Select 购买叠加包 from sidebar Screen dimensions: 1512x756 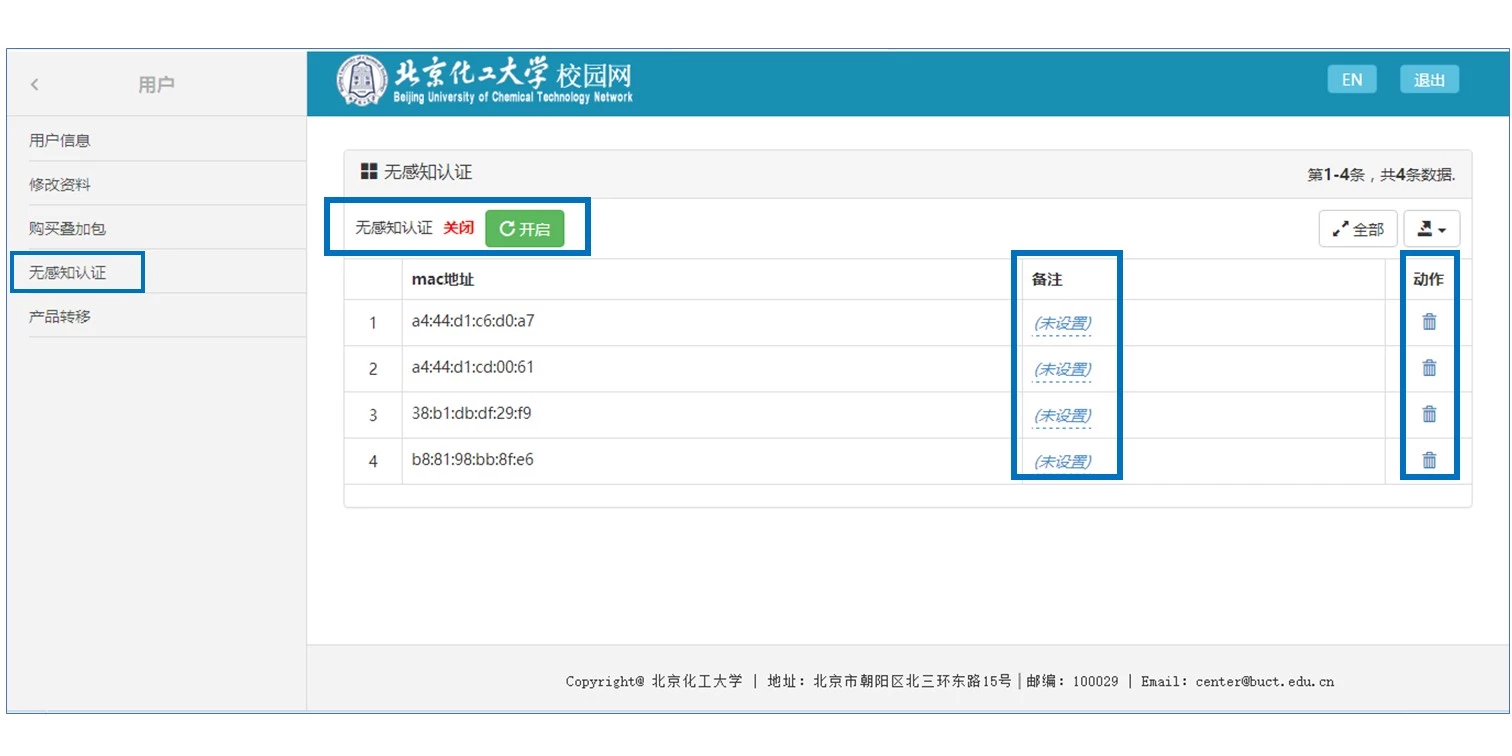click(67, 229)
